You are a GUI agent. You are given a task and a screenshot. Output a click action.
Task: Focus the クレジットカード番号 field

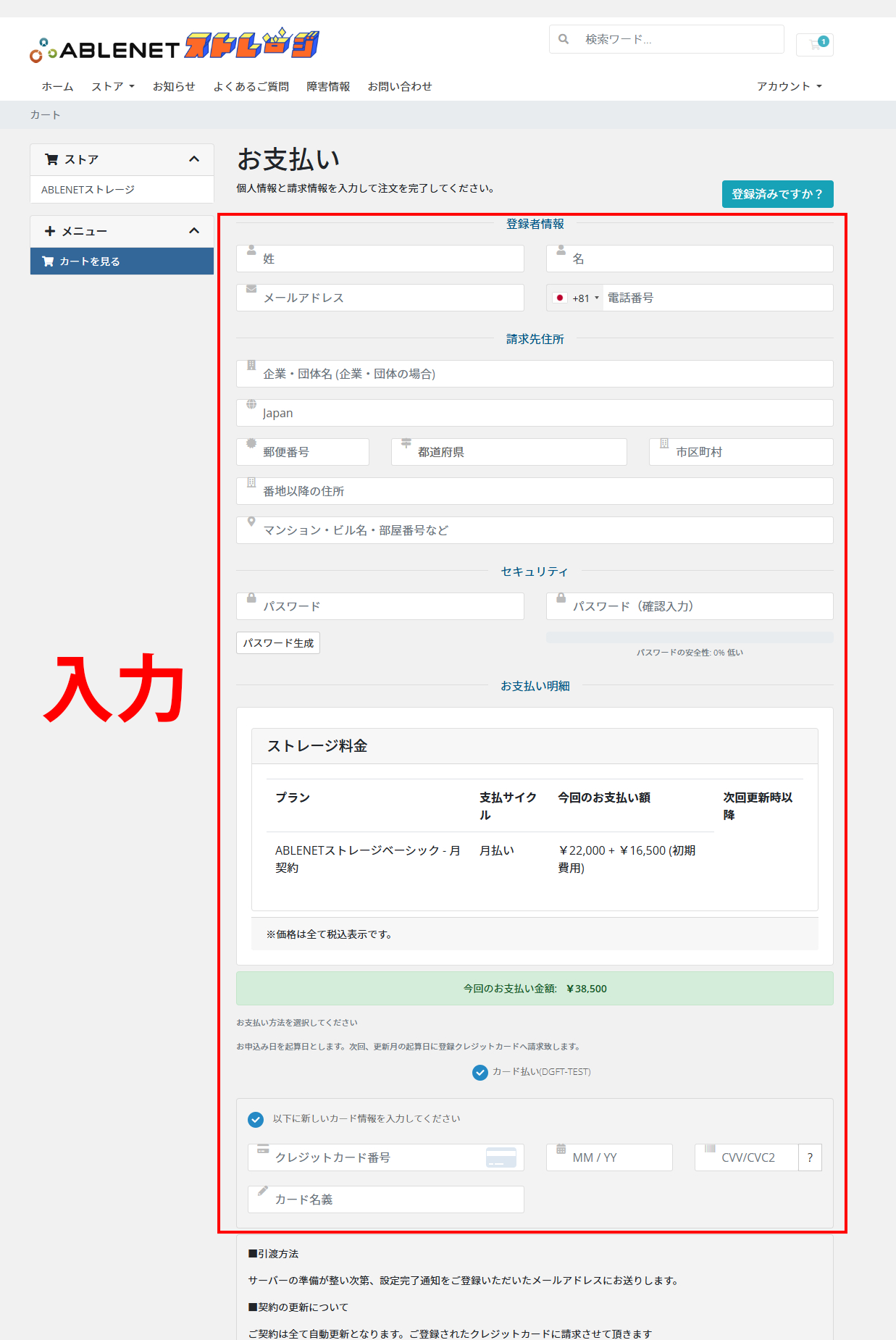(386, 1157)
